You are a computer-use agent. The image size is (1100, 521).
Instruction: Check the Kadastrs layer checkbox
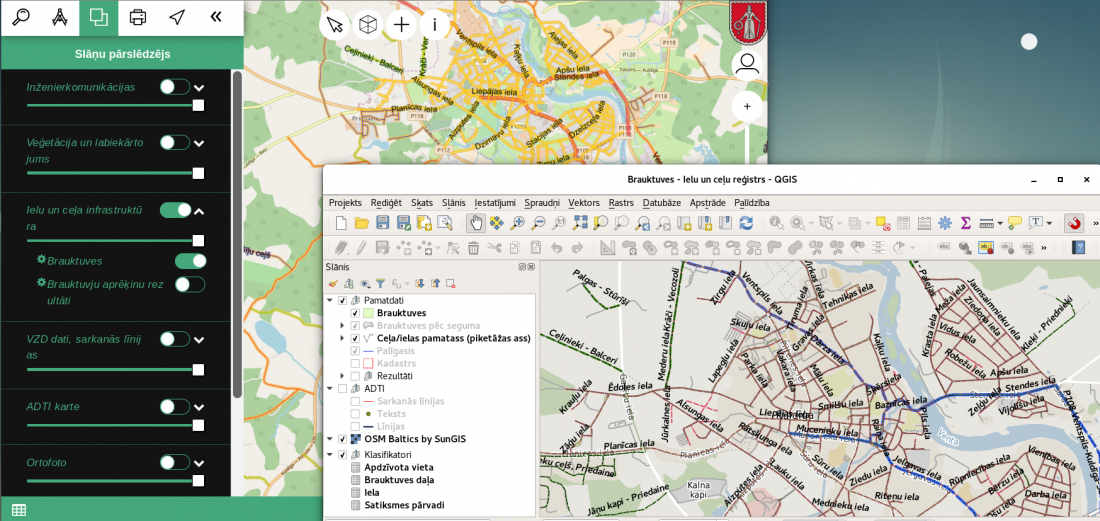pos(355,363)
